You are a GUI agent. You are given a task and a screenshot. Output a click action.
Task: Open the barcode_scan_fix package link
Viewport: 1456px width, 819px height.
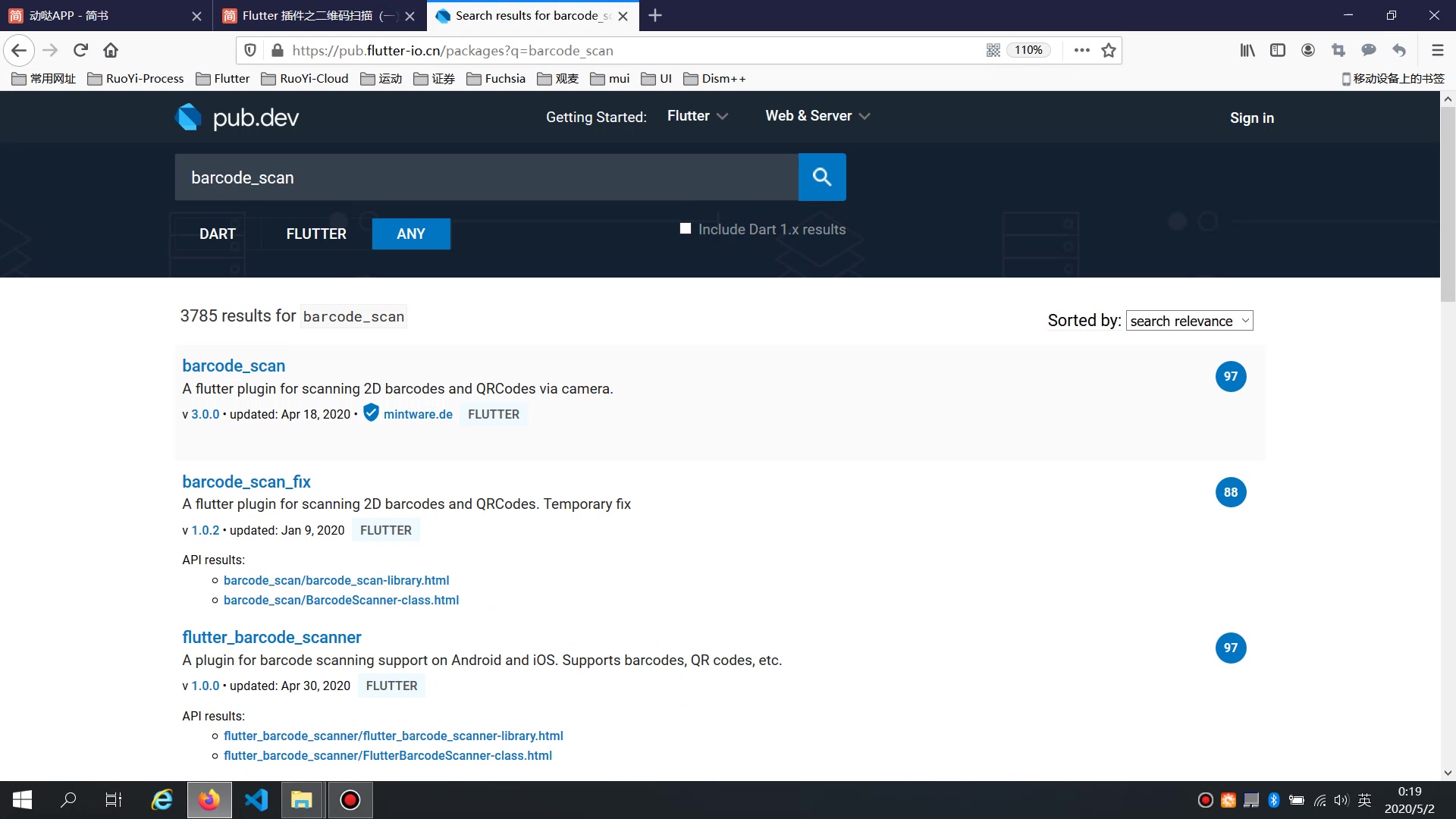pos(246,482)
